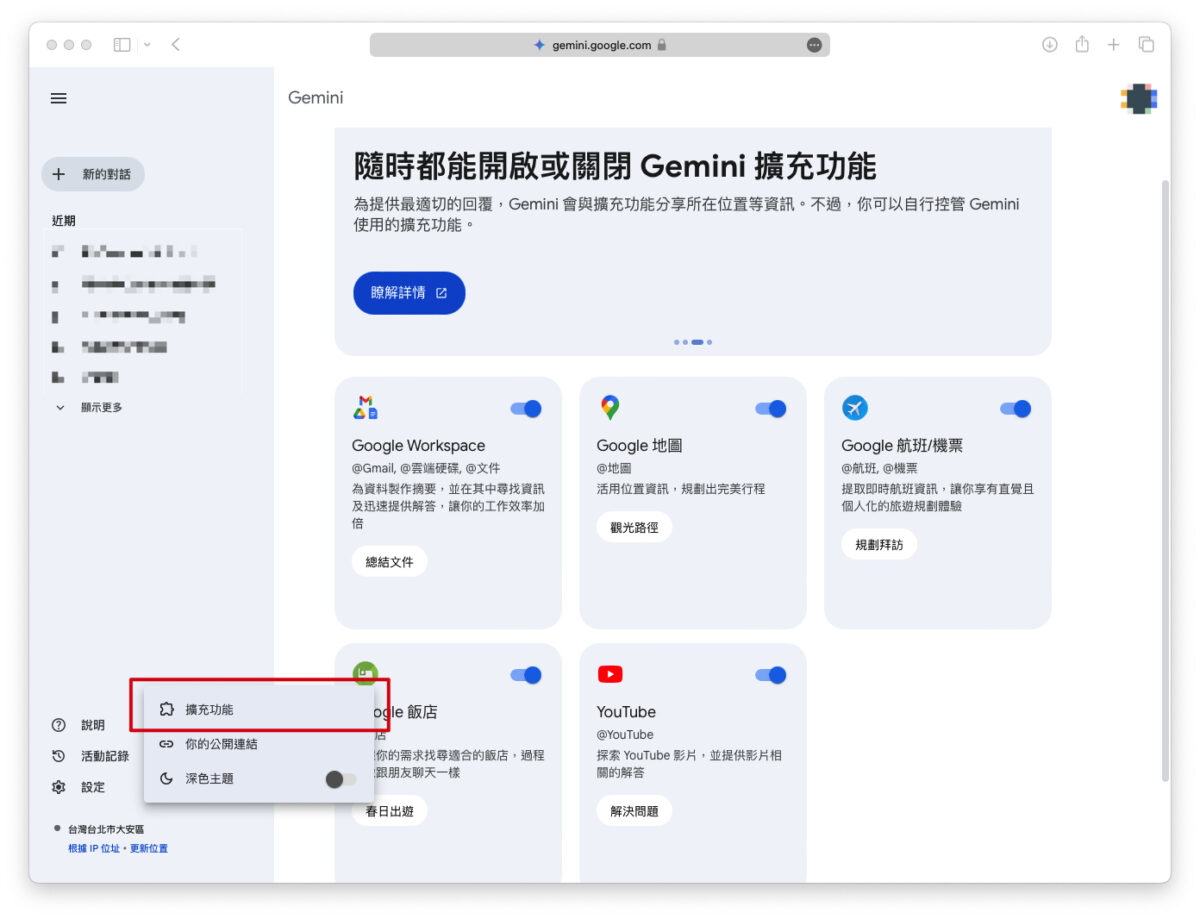Expand 顯示更多 in recent chats

click(89, 407)
